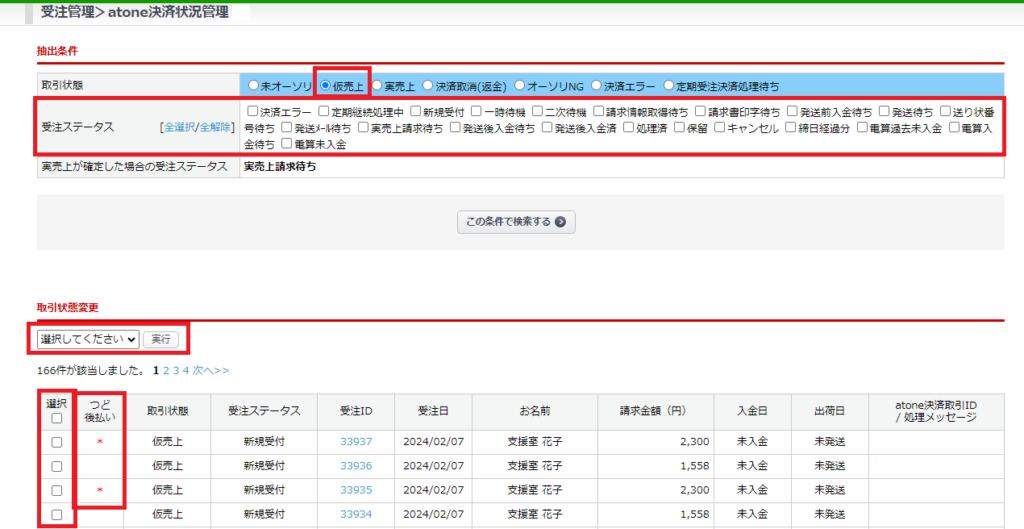Jump to results page 4
1024x529 pixels.
[x=186, y=370]
